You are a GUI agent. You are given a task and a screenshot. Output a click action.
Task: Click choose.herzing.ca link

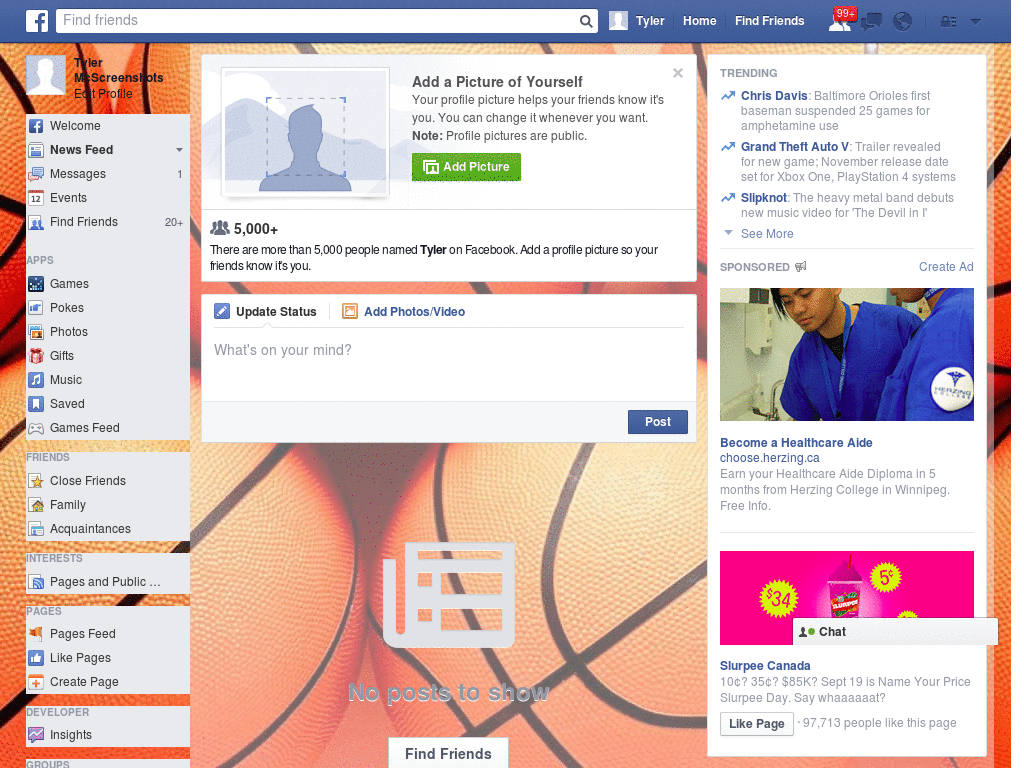point(769,458)
